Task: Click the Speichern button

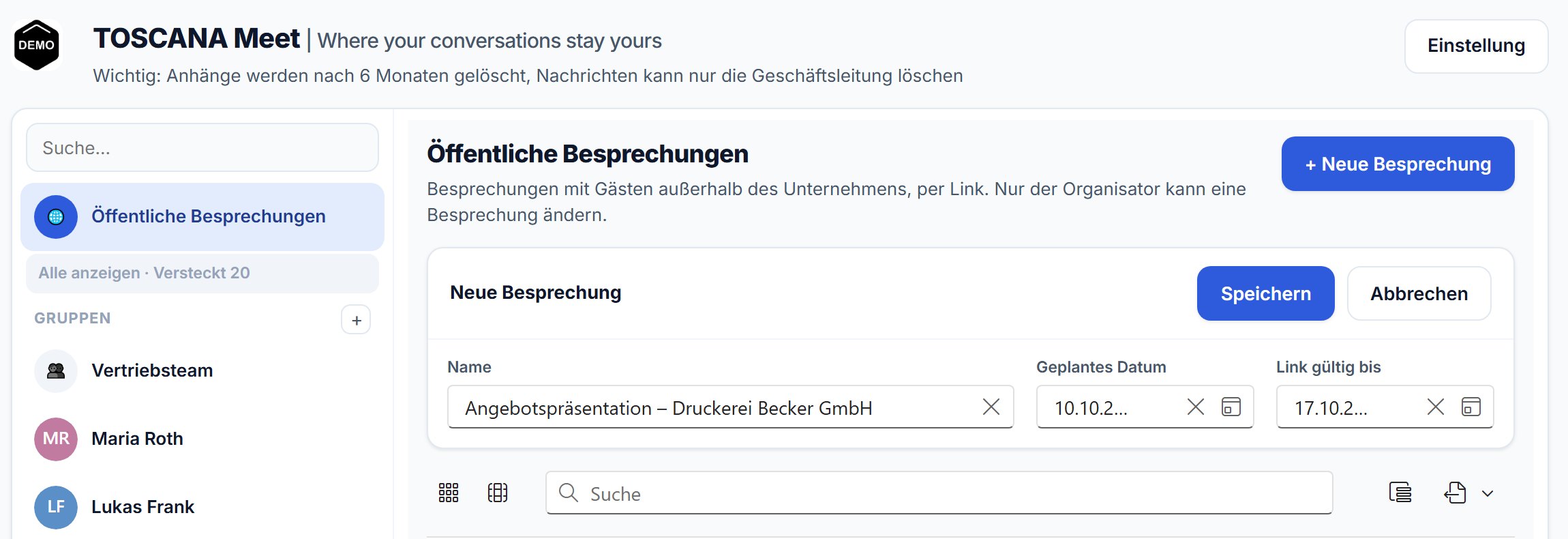Action: (1265, 293)
